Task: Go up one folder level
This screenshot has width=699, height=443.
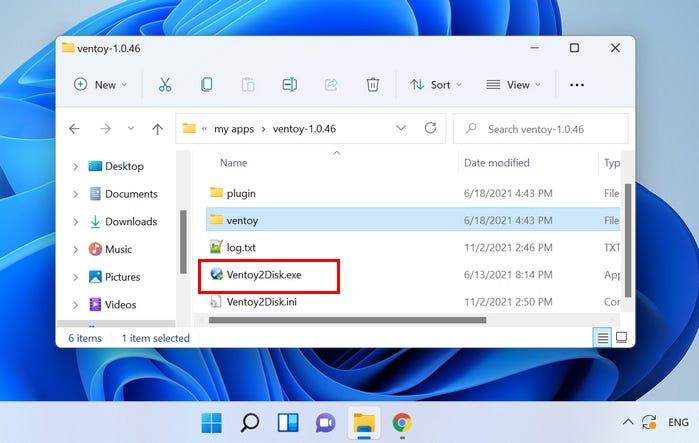Action: (157, 129)
